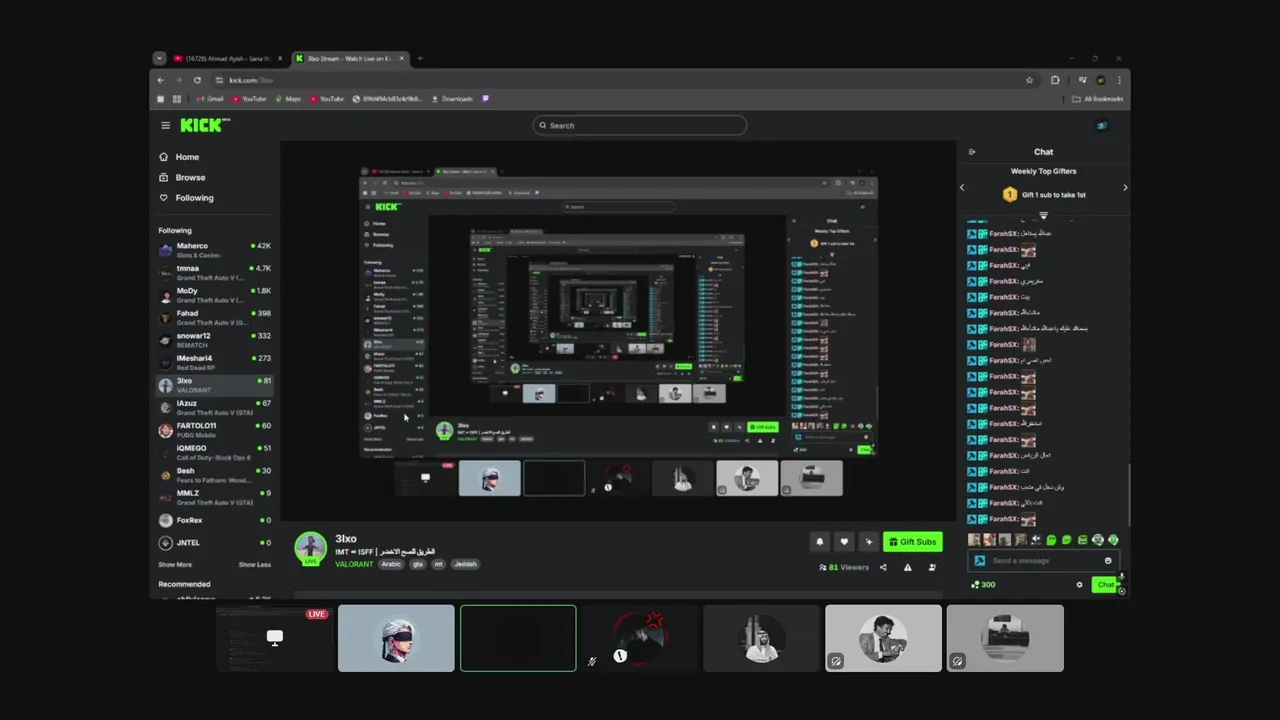The width and height of the screenshot is (1280, 720).
Task: Click the 3lxo streamer avatar
Action: coord(311,548)
